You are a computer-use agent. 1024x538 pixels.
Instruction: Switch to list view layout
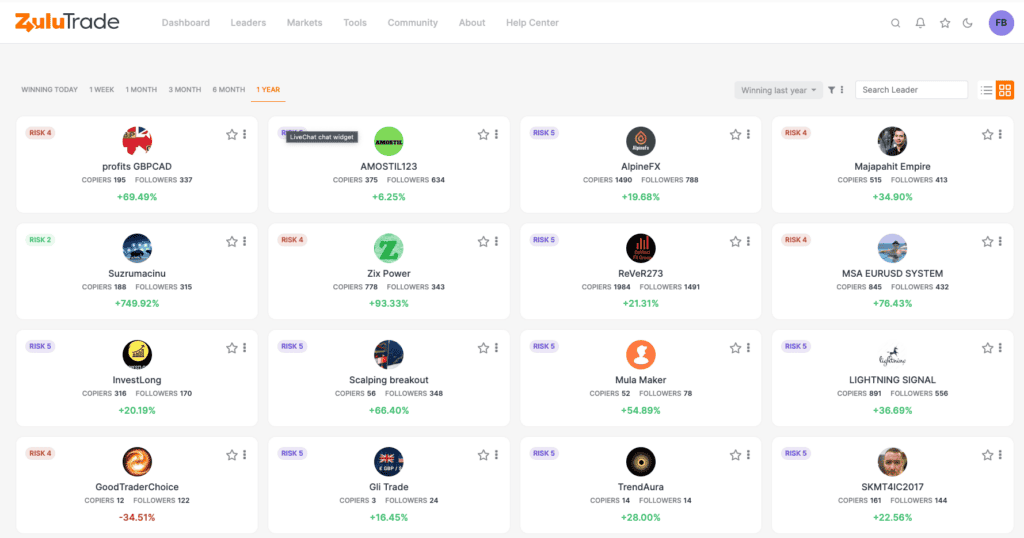[x=986, y=90]
